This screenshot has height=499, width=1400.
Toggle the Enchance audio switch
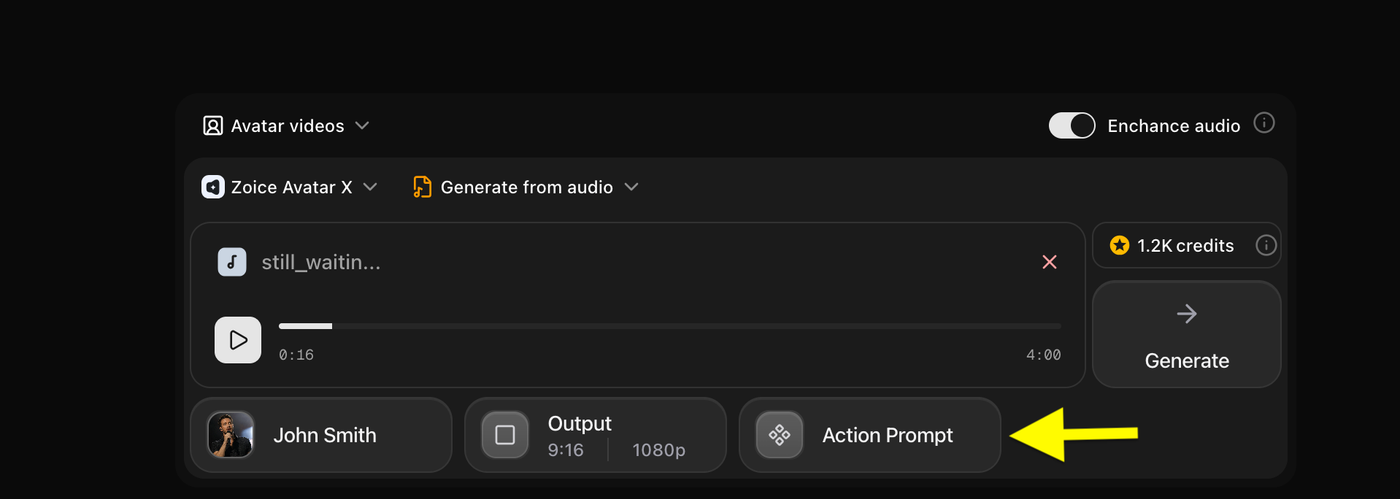coord(1072,125)
